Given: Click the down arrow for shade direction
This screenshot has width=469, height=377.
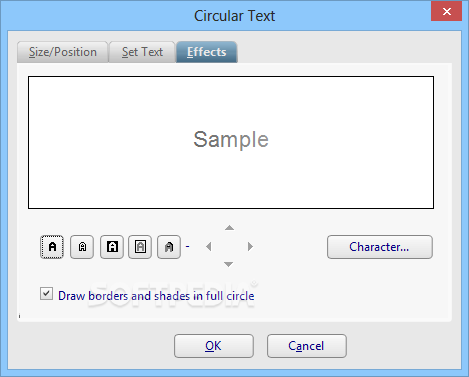Looking at the screenshot, I should click(228, 264).
